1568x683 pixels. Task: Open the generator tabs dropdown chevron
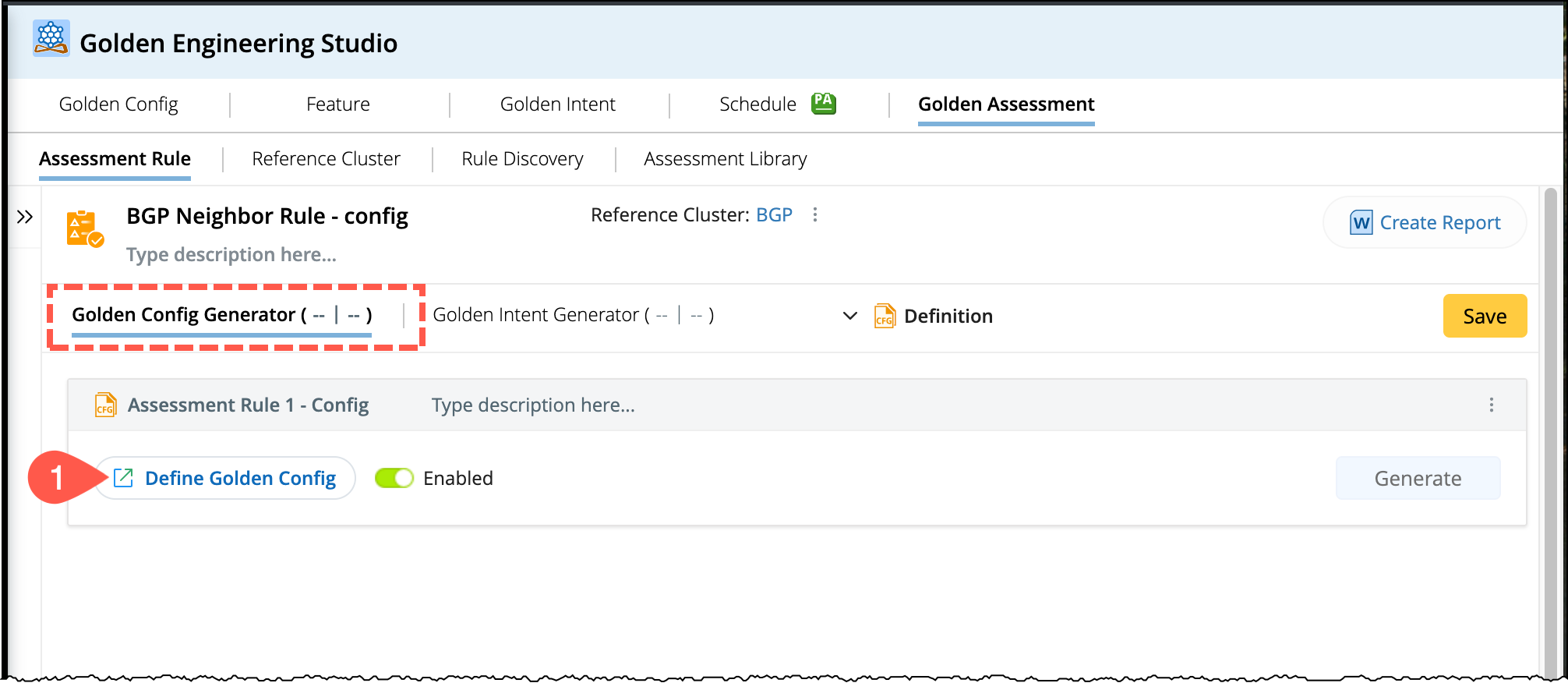[850, 316]
